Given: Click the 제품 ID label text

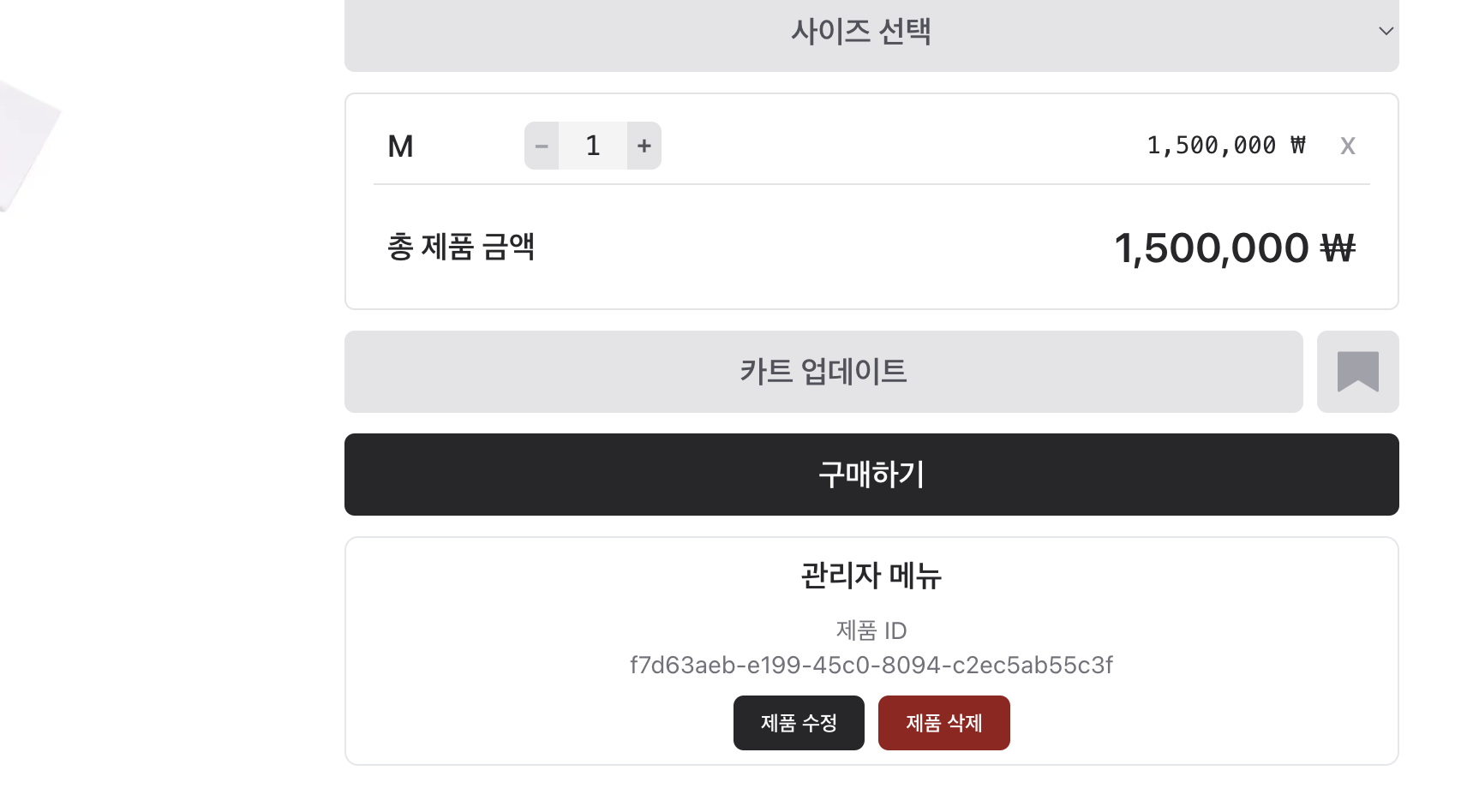Looking at the screenshot, I should (x=871, y=630).
